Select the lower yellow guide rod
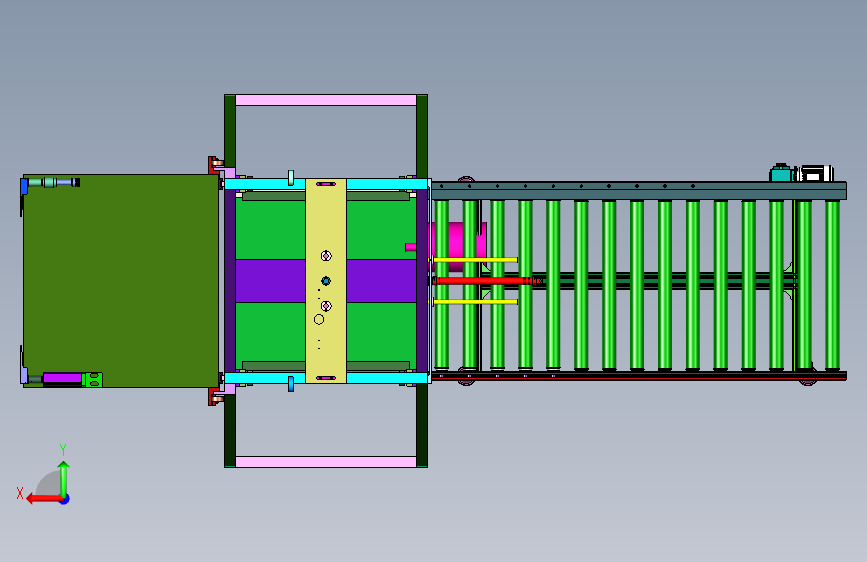Image resolution: width=867 pixels, height=562 pixels. pos(476,302)
